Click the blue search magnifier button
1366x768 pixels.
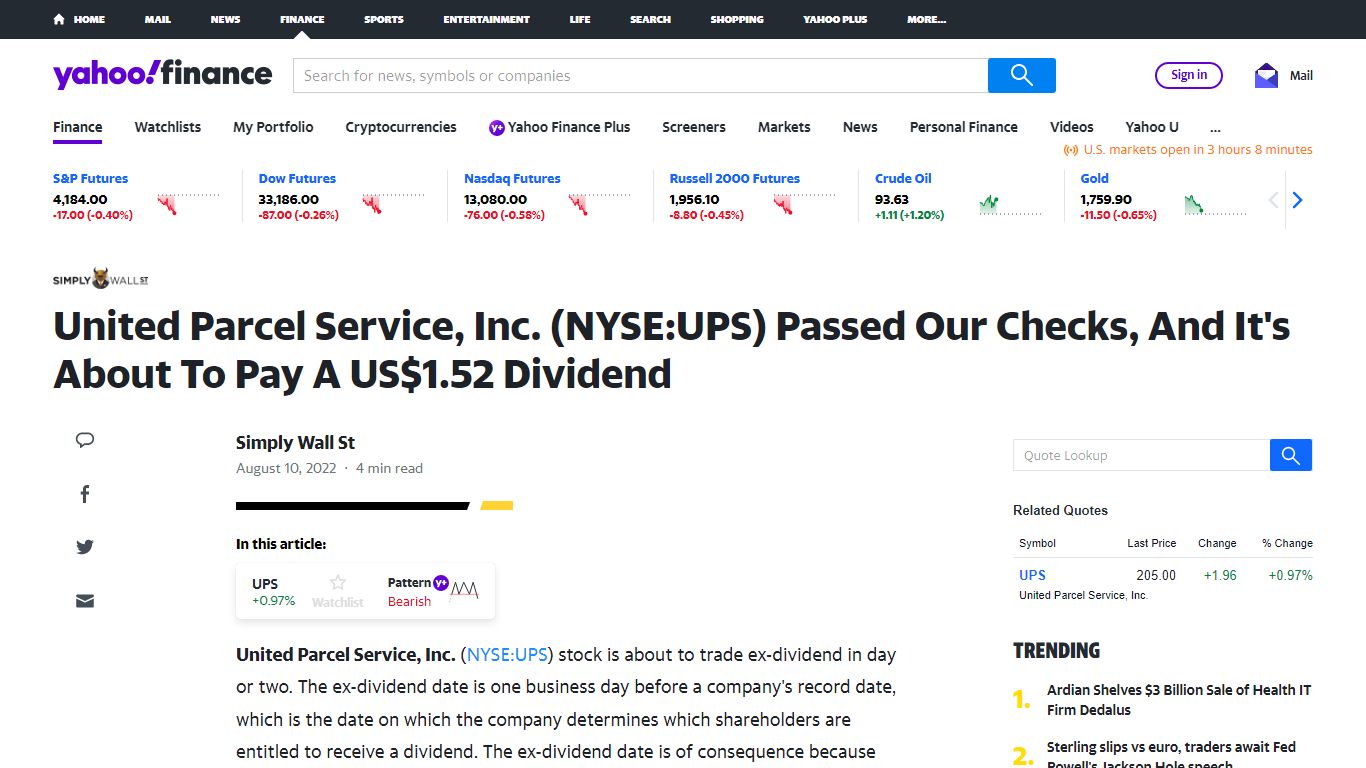click(x=1021, y=75)
